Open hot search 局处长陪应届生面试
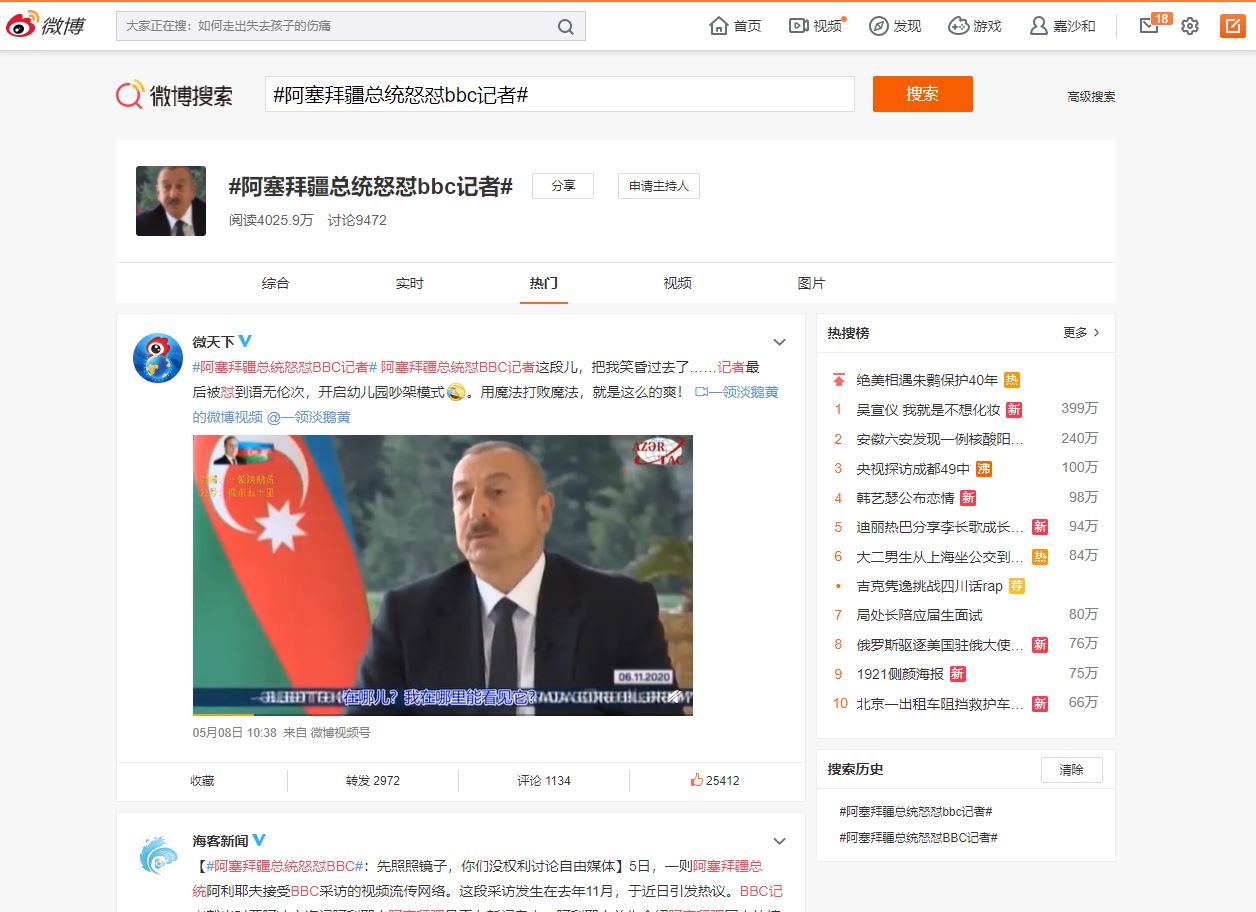The image size is (1256, 912). pos(919,614)
